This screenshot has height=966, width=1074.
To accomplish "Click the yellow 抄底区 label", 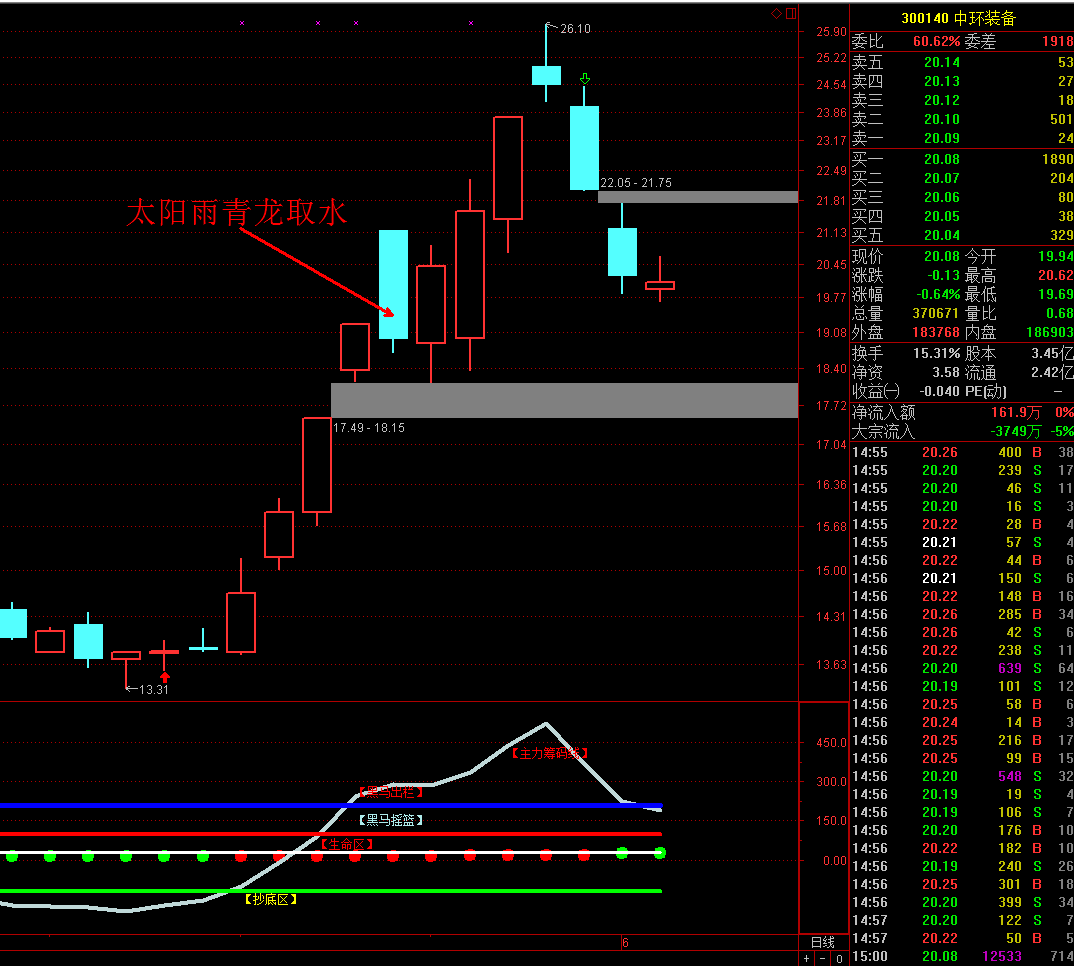I will click(x=271, y=899).
